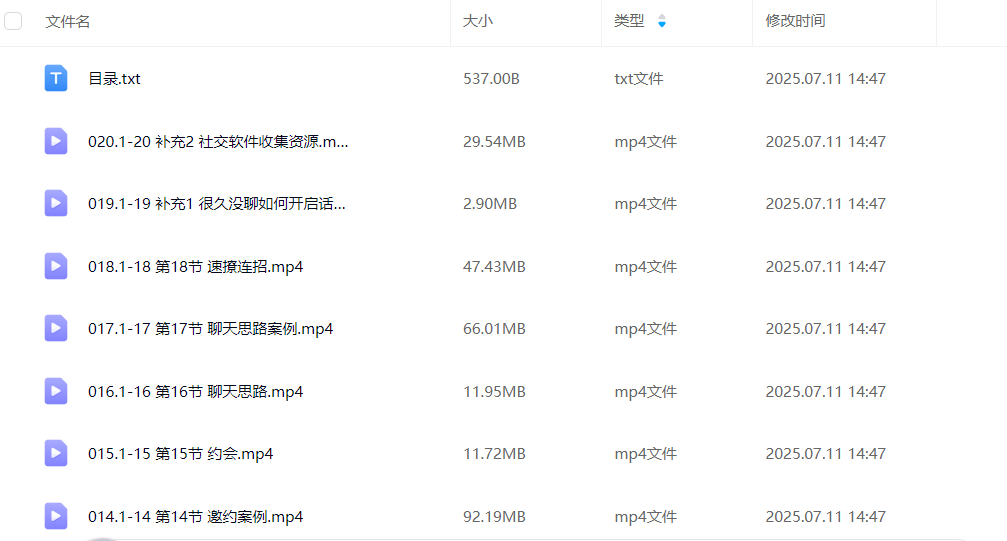
Task: Click the 类型 column header label
Action: pos(629,21)
